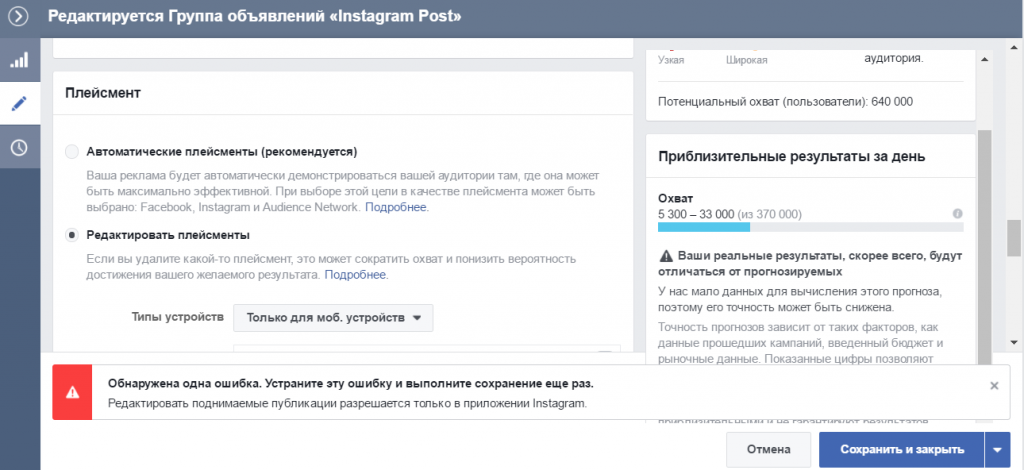Open the arrow dropdown beside Сохранить и закрыть

pos(997,449)
